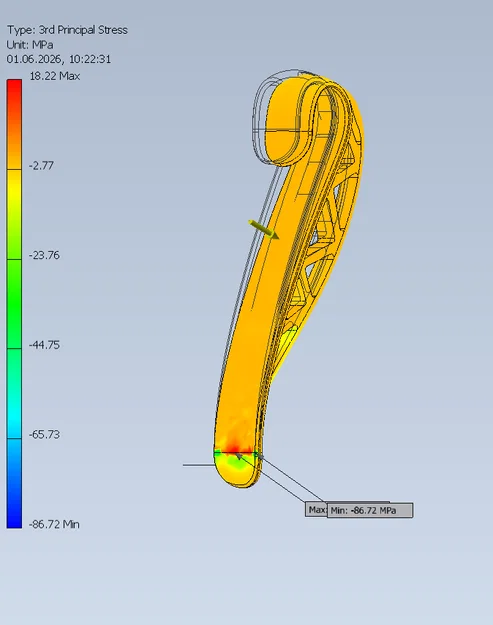493x625 pixels.
Task: Click the partially hidden 'Max:' probe label
Action: (316, 509)
